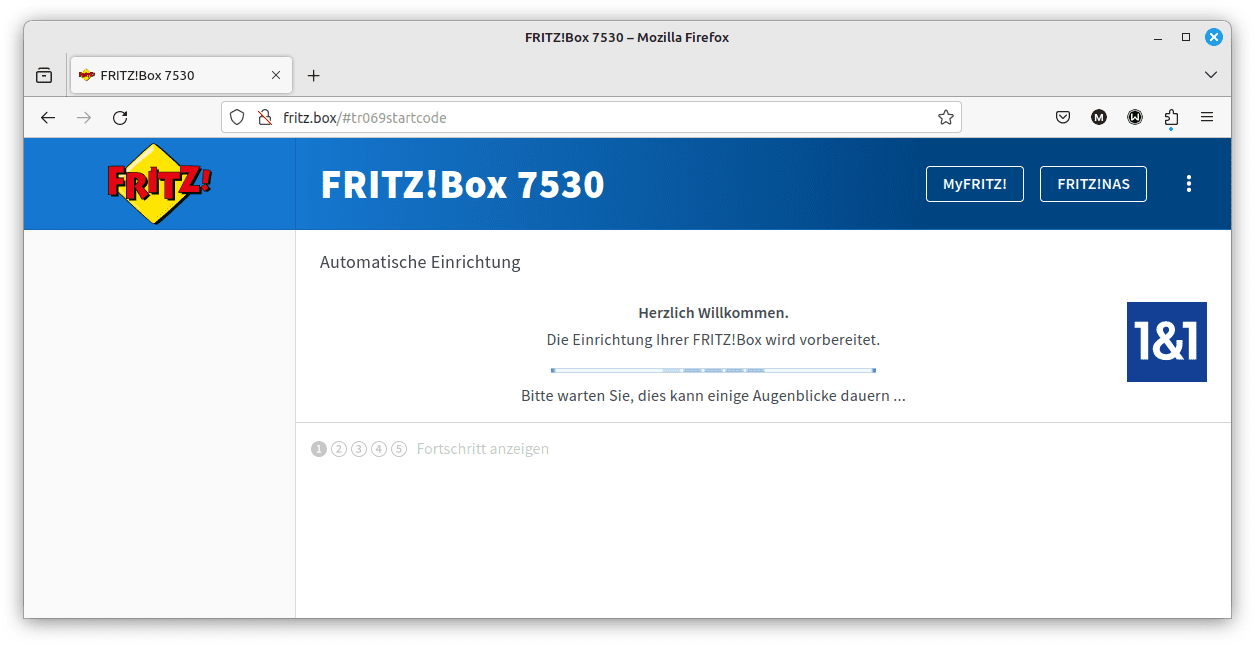The width and height of the screenshot is (1255, 645).
Task: Select step 2 progress indicator
Action: pyautogui.click(x=339, y=449)
